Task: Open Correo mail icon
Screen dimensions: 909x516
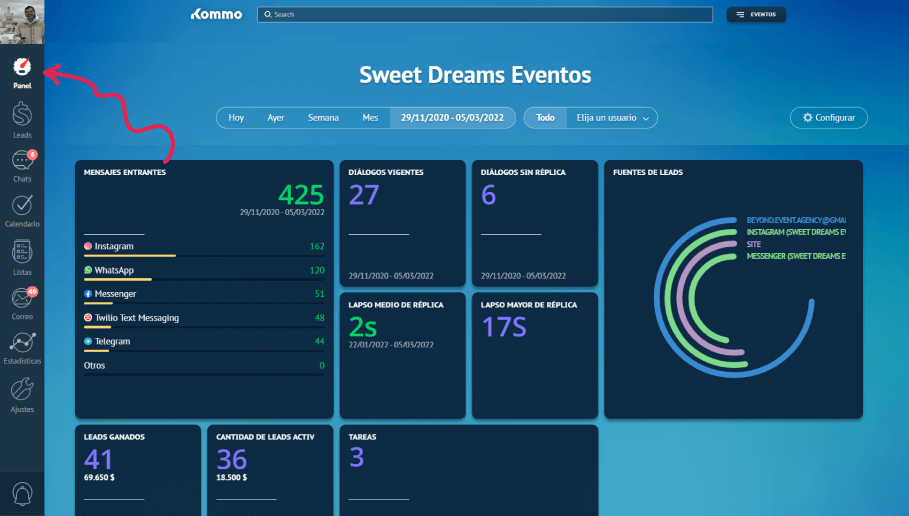Action: [x=22, y=298]
